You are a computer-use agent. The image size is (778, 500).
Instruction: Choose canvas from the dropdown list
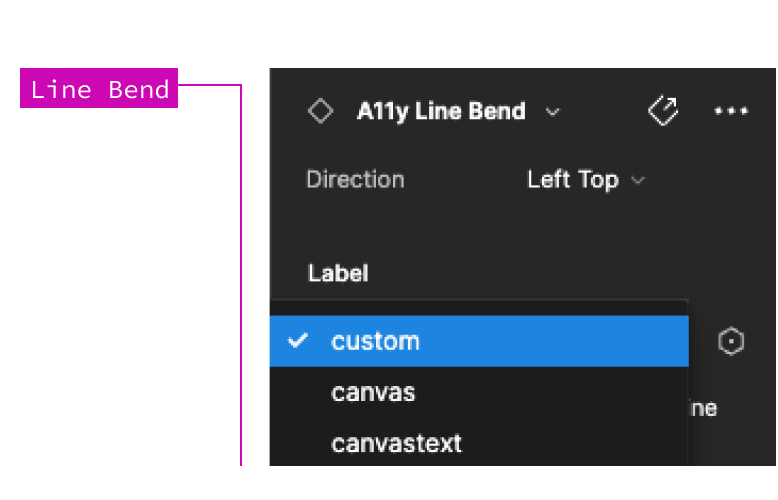coord(479,392)
